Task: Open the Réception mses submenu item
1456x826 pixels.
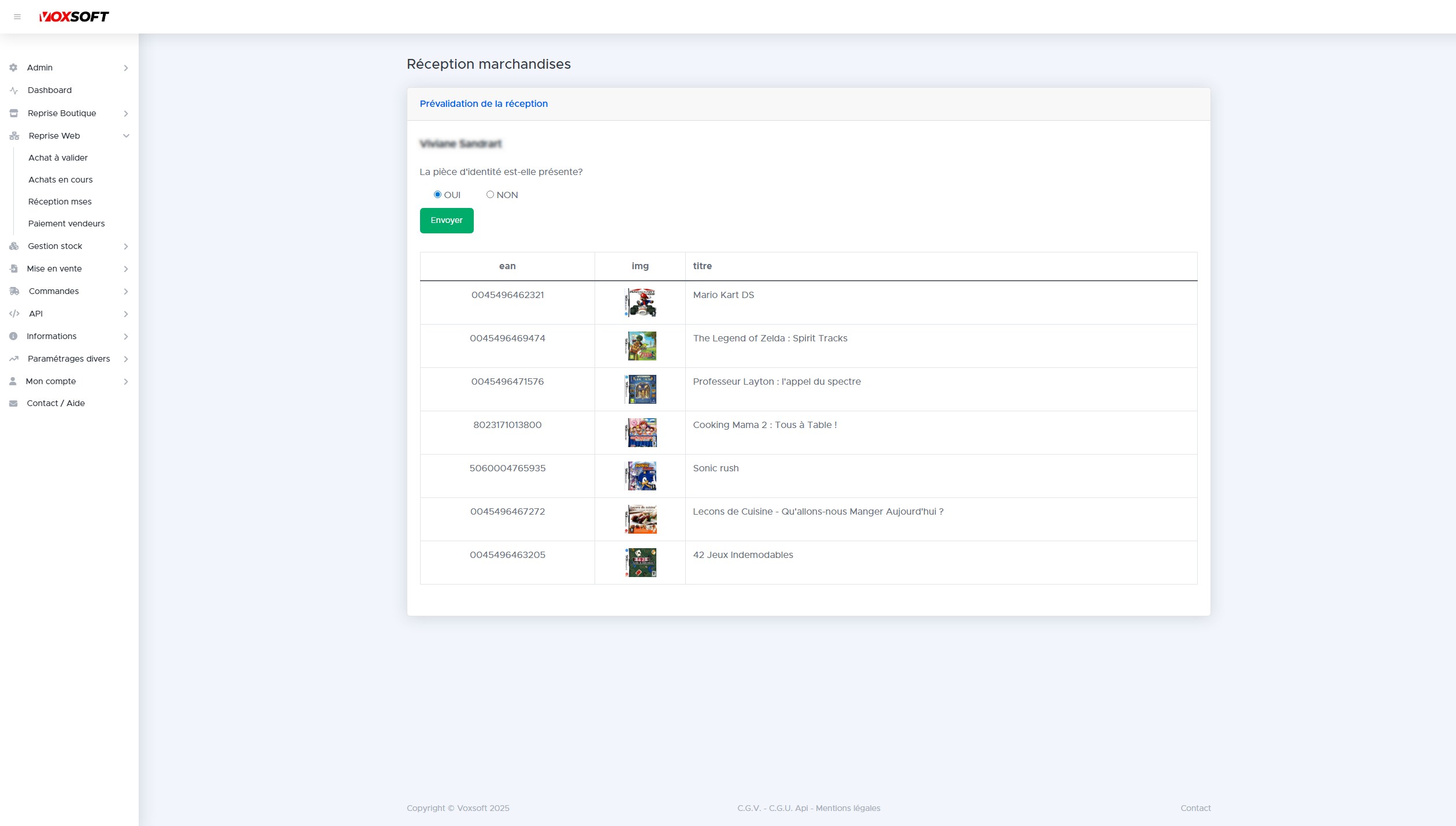Action: (60, 202)
